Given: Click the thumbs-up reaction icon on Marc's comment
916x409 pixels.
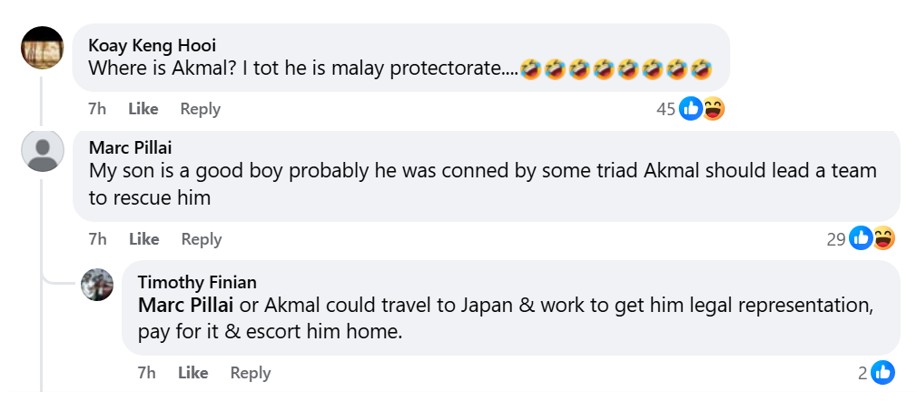Looking at the screenshot, I should tap(861, 239).
